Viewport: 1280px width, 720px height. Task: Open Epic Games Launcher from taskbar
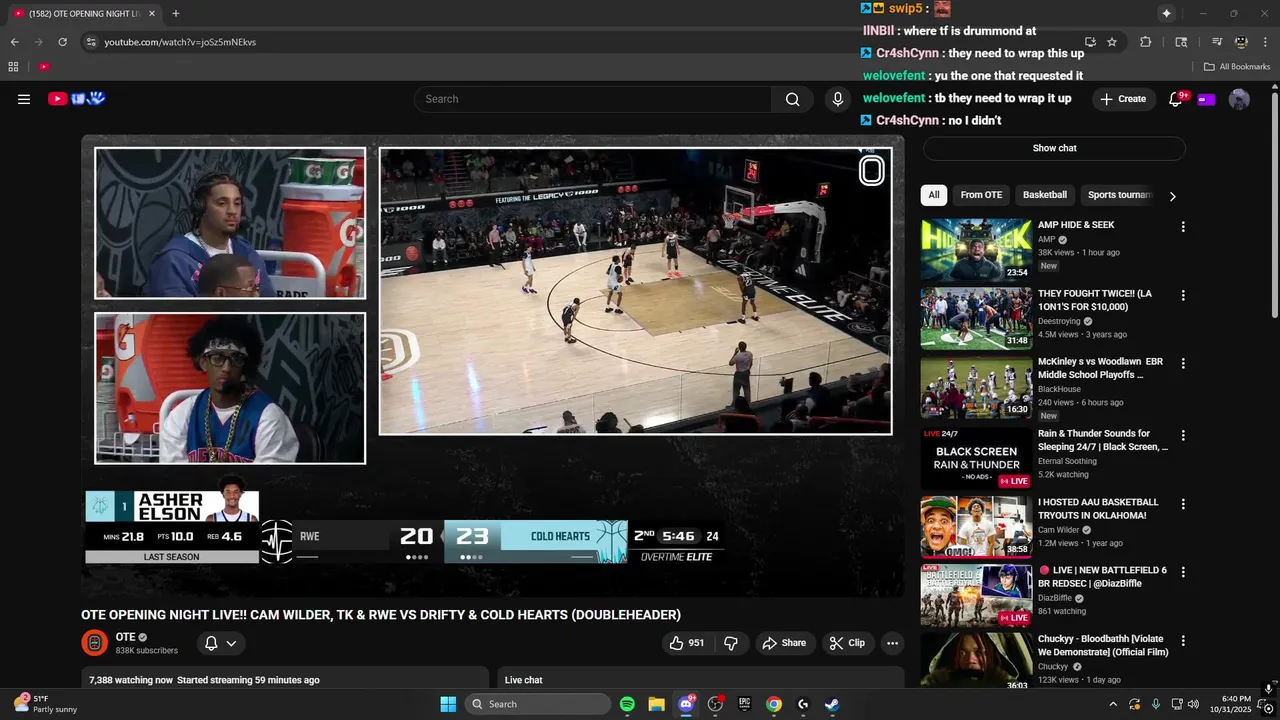point(744,704)
